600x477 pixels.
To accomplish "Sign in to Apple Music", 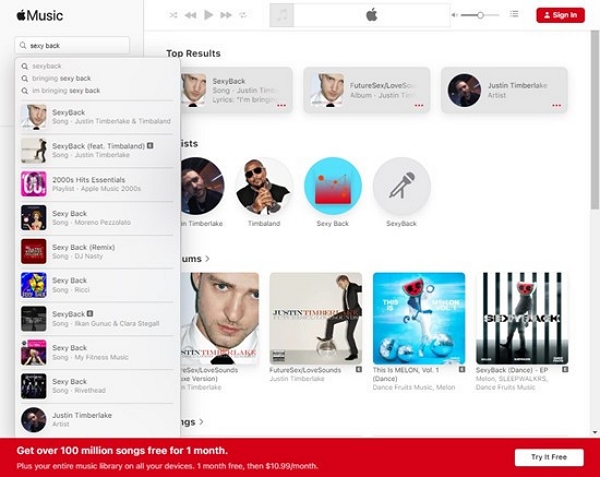I will [x=560, y=15].
